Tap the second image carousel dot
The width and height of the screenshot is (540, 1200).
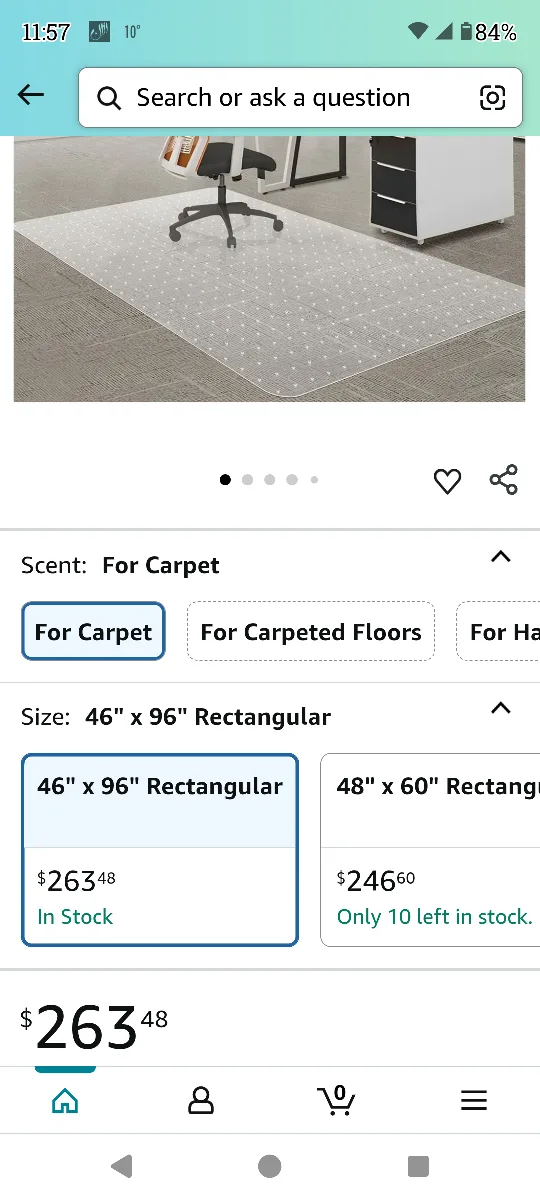click(x=247, y=480)
